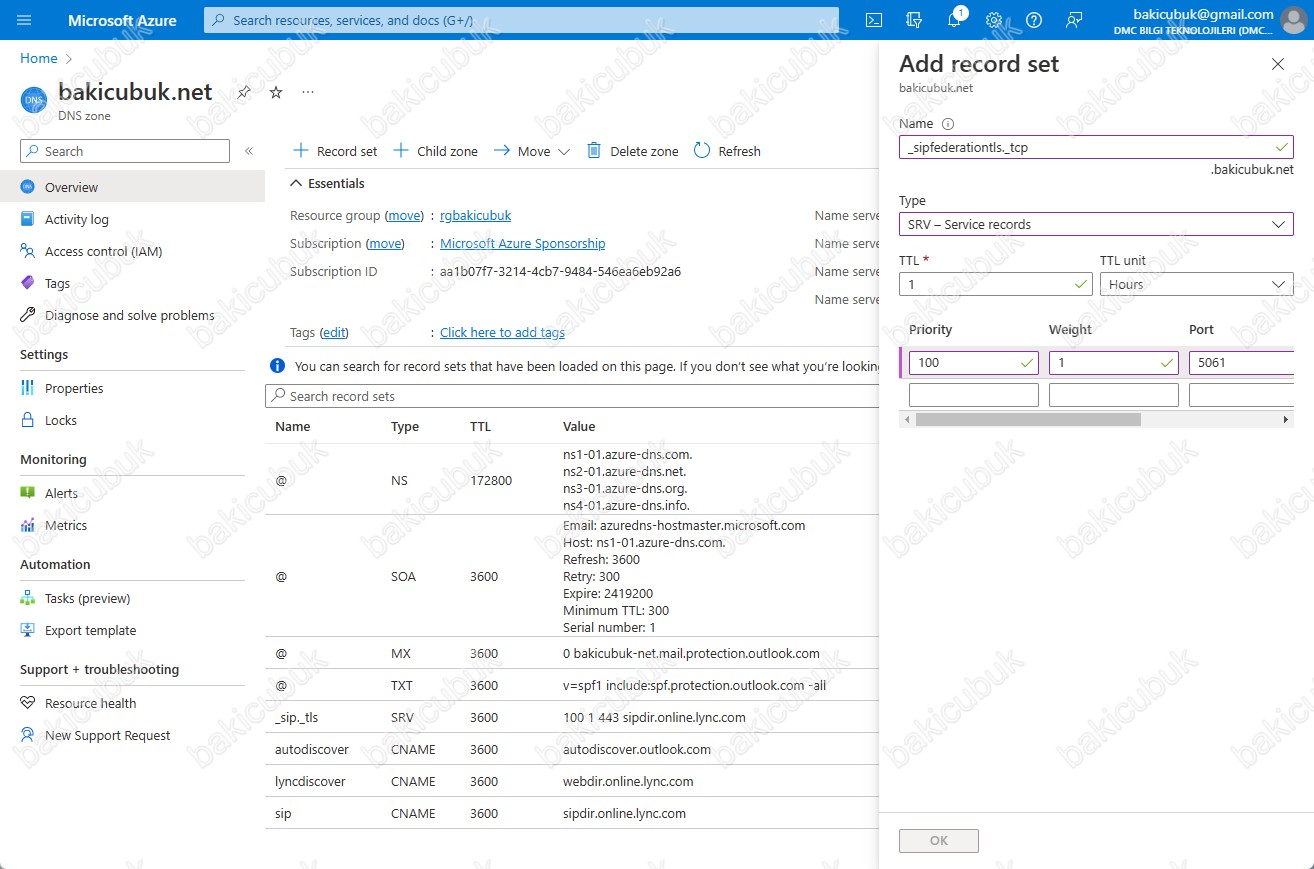Screen dimensions: 1314x869
Task: Create a Child zone
Action: coord(435,151)
